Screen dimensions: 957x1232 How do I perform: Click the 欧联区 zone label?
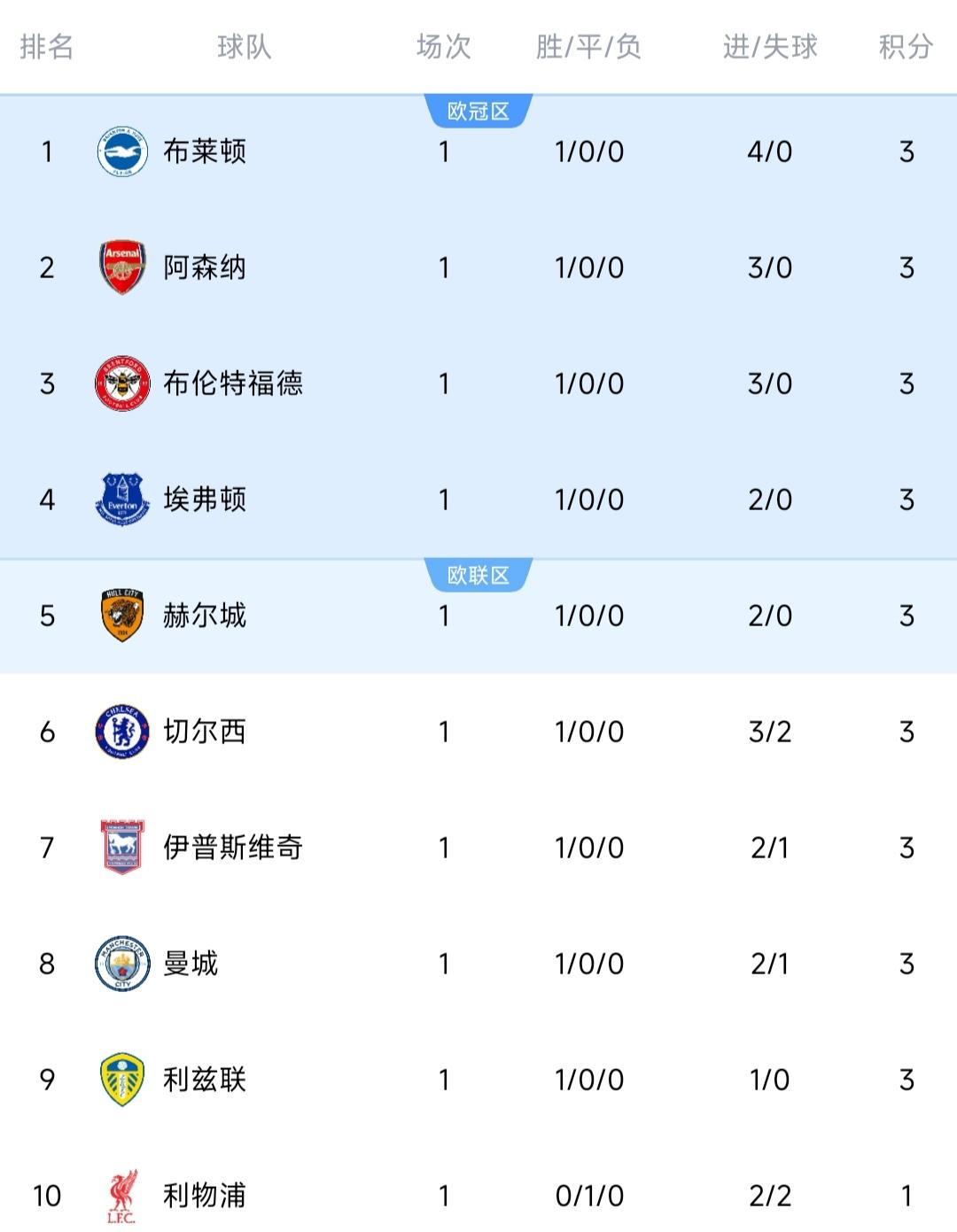478,576
